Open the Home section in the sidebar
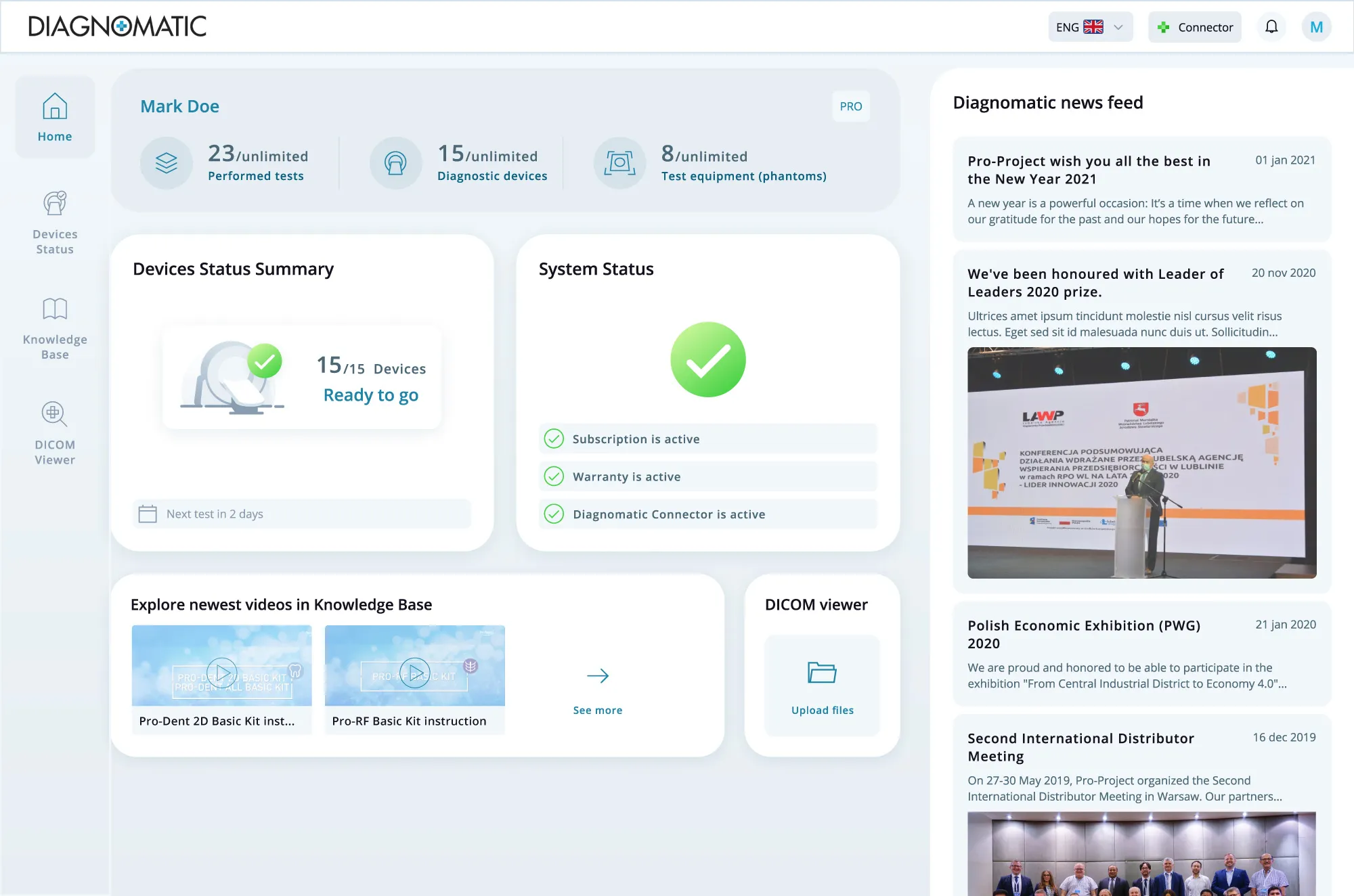 pyautogui.click(x=54, y=117)
